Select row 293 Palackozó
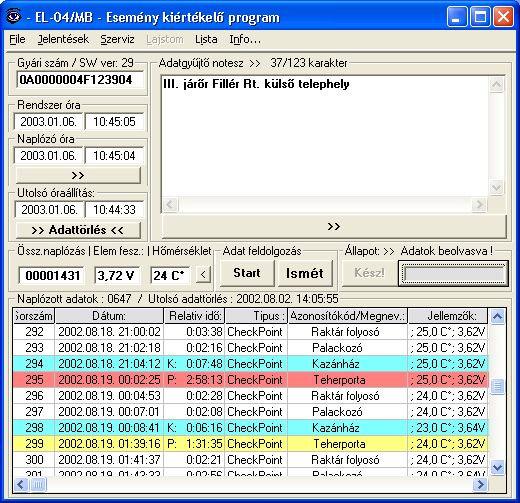Image resolution: width=520 pixels, height=503 pixels. [x=251, y=348]
